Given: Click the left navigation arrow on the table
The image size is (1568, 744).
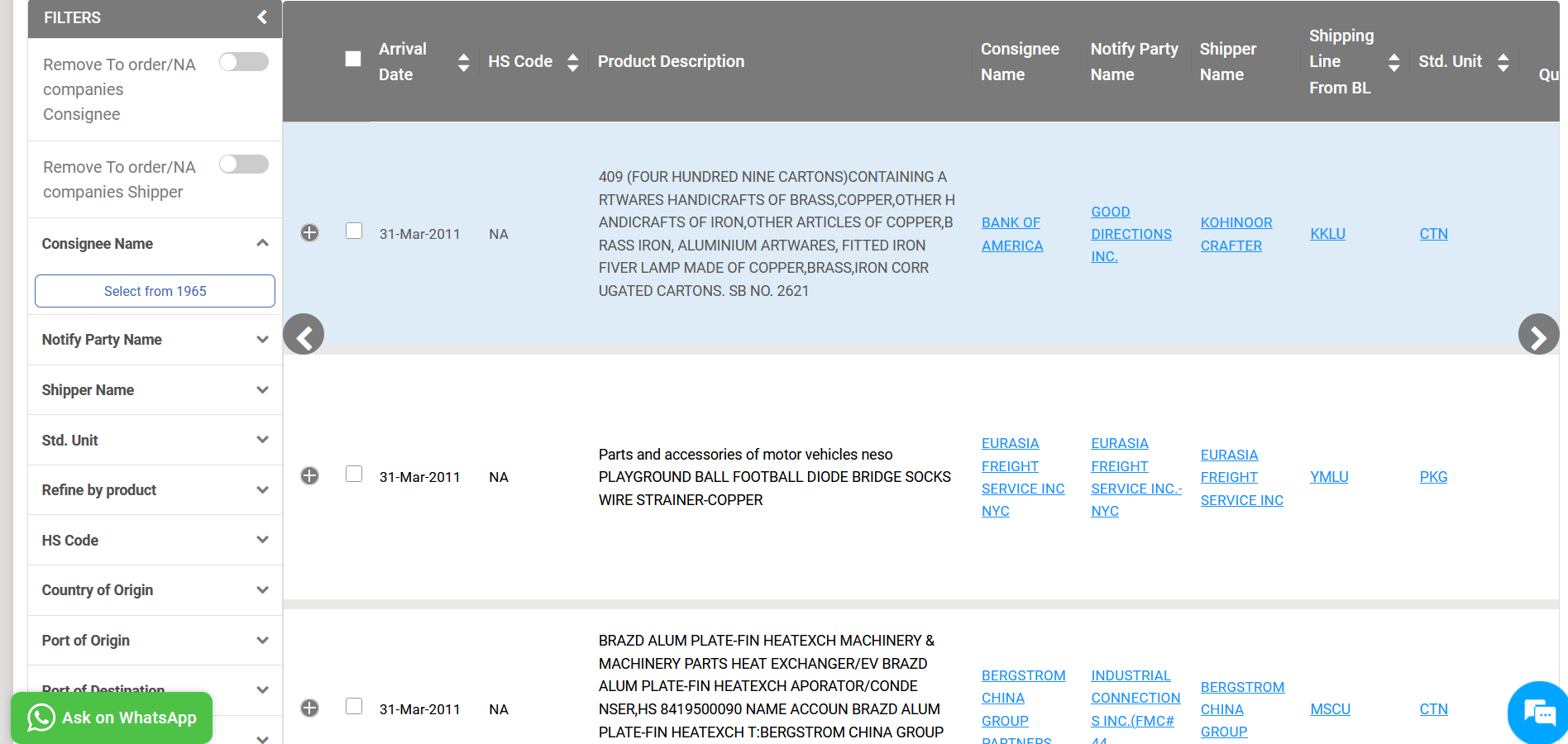Looking at the screenshot, I should coord(304,334).
